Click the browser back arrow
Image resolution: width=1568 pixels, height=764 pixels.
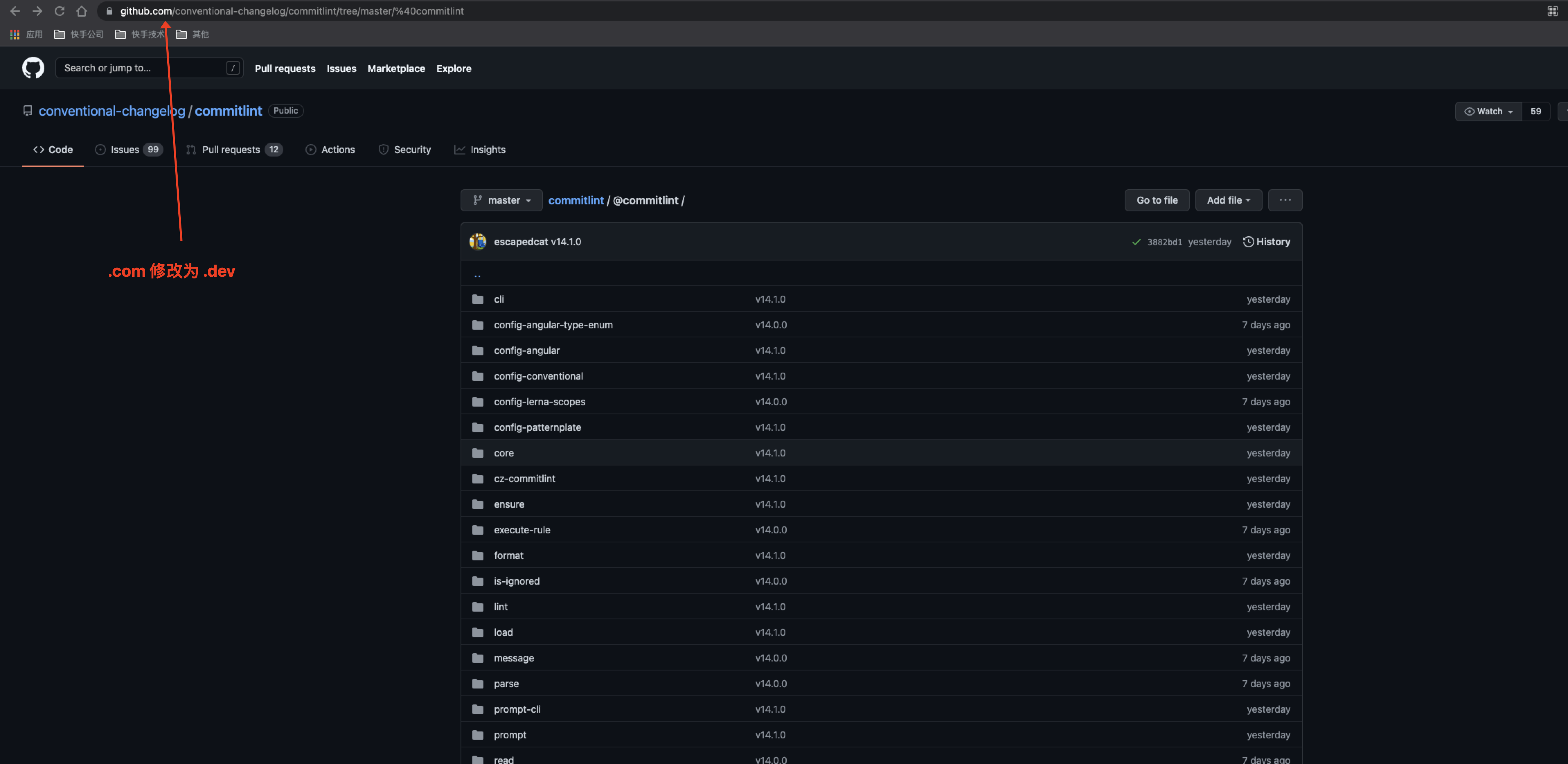(15, 11)
